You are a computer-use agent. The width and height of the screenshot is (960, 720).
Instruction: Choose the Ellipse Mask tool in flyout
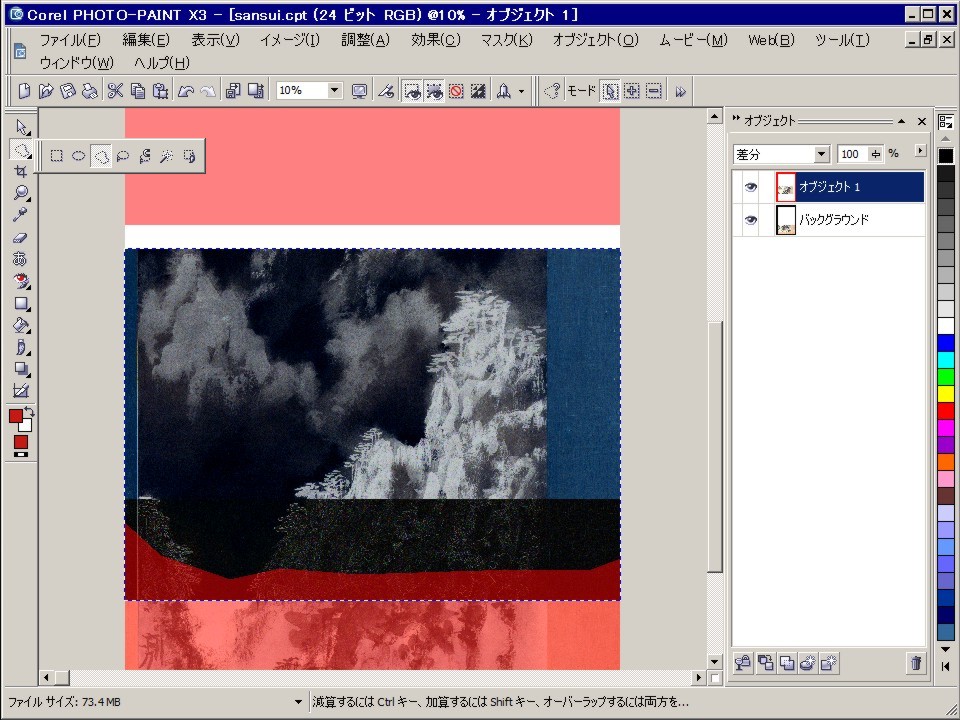(78, 156)
